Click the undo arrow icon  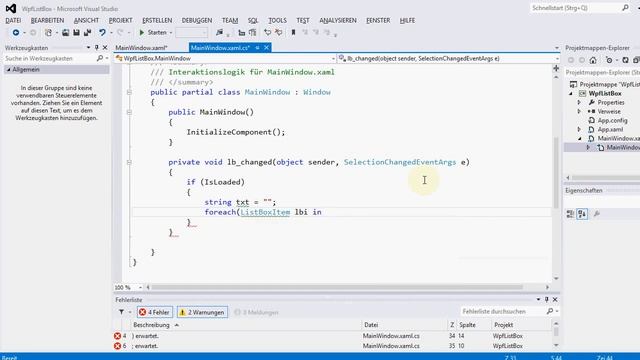click(102, 32)
